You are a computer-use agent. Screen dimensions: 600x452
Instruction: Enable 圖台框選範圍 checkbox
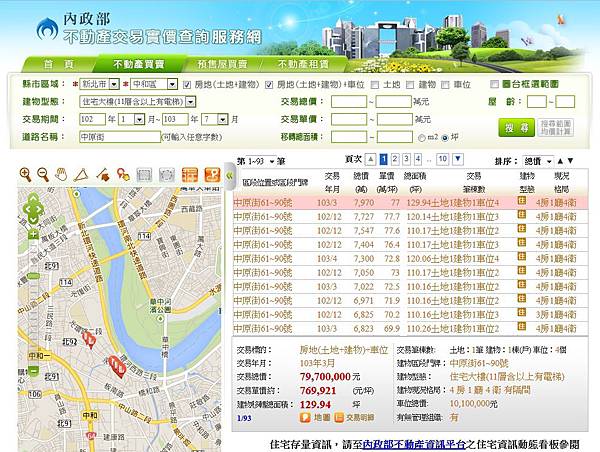click(x=494, y=84)
